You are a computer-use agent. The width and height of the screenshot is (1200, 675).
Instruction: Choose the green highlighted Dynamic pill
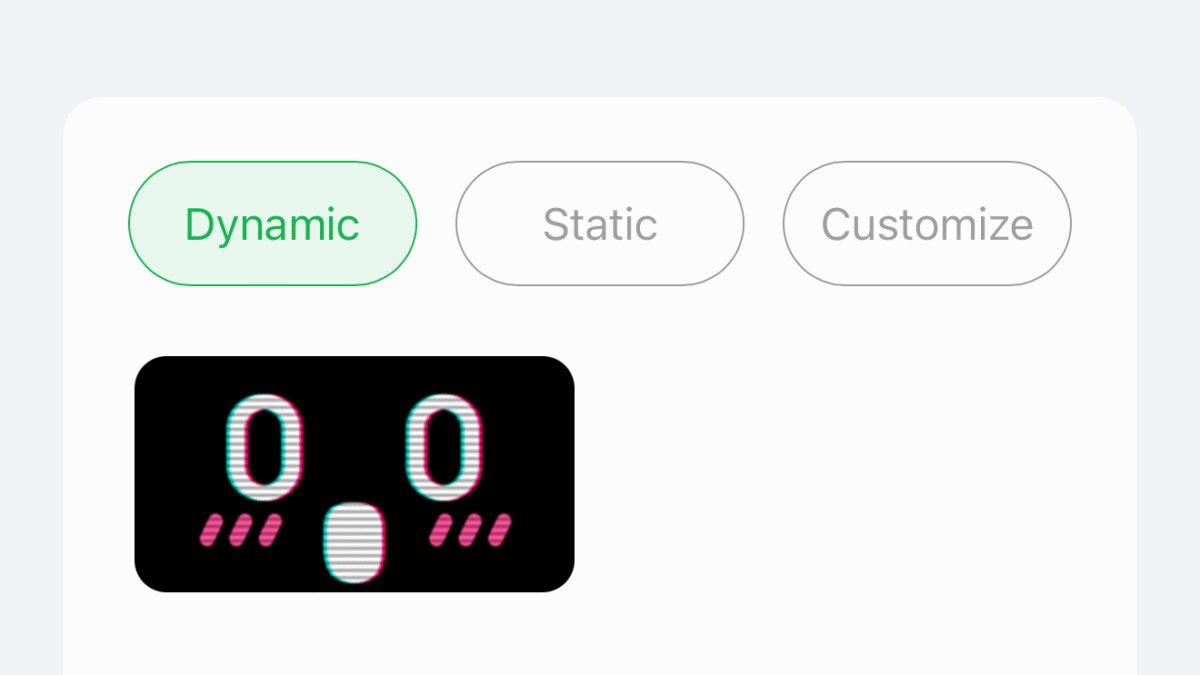pos(272,224)
